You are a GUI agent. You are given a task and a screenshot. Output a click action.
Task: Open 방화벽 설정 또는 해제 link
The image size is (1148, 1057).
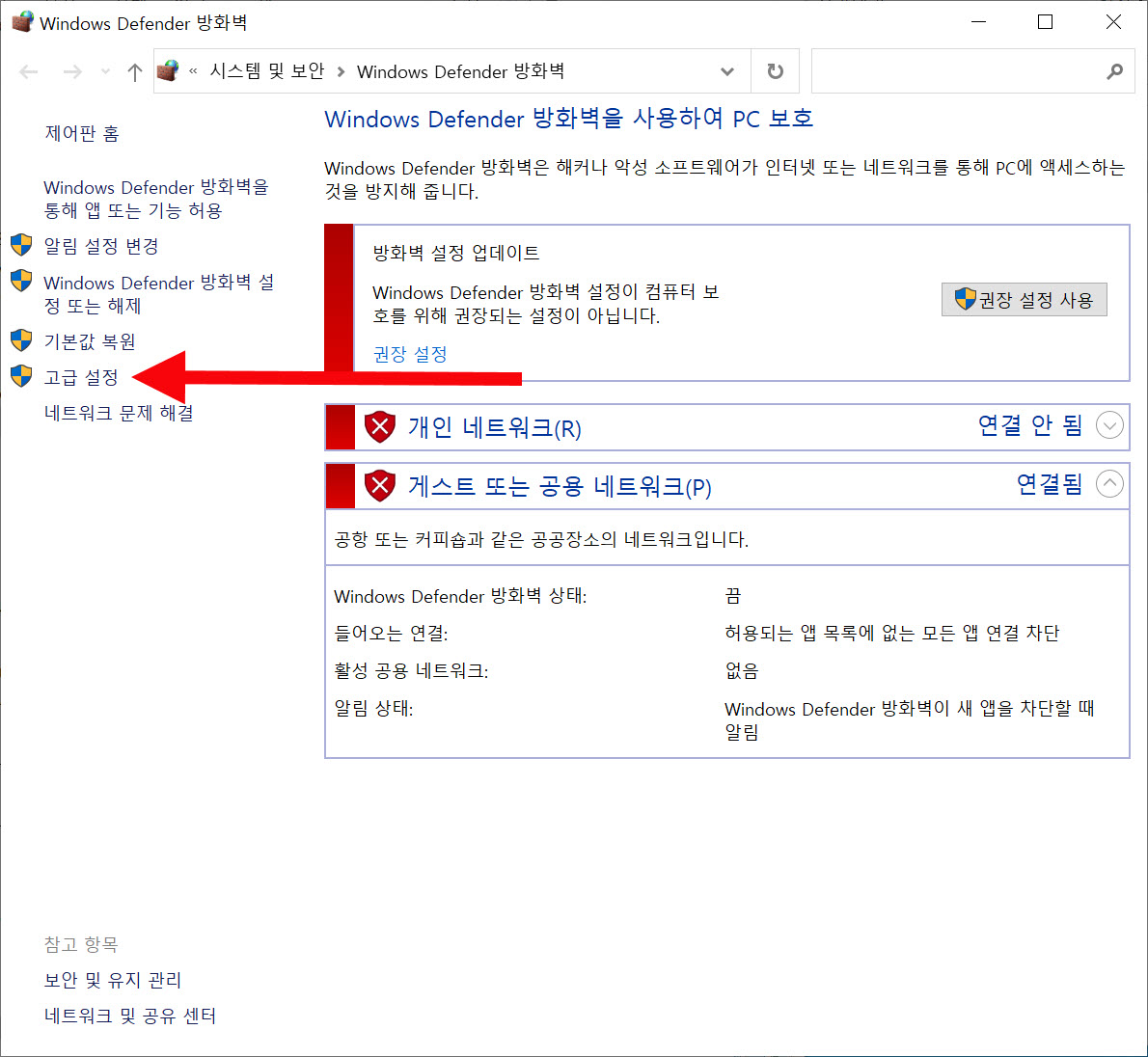tap(159, 293)
